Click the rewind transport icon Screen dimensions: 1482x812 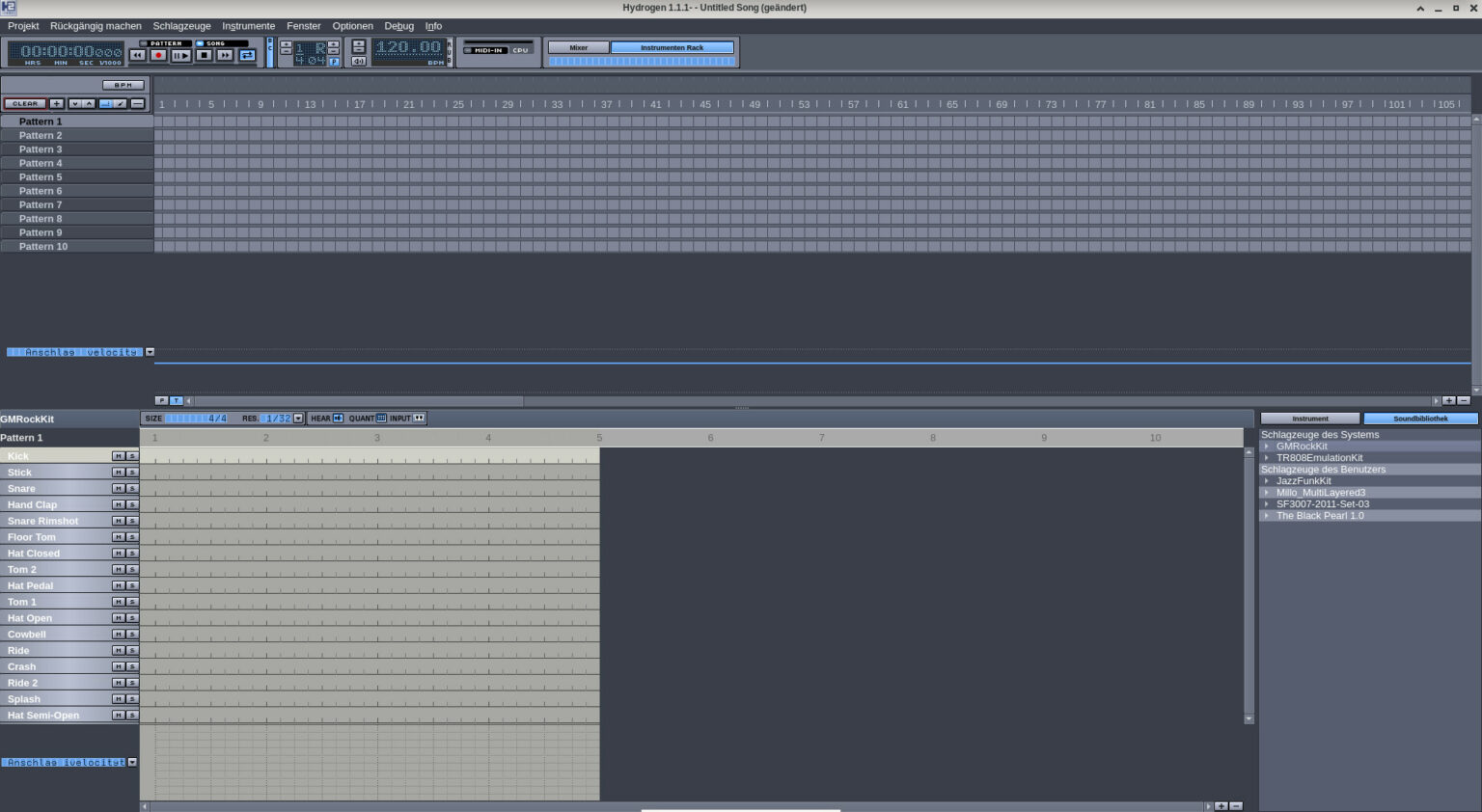139,55
